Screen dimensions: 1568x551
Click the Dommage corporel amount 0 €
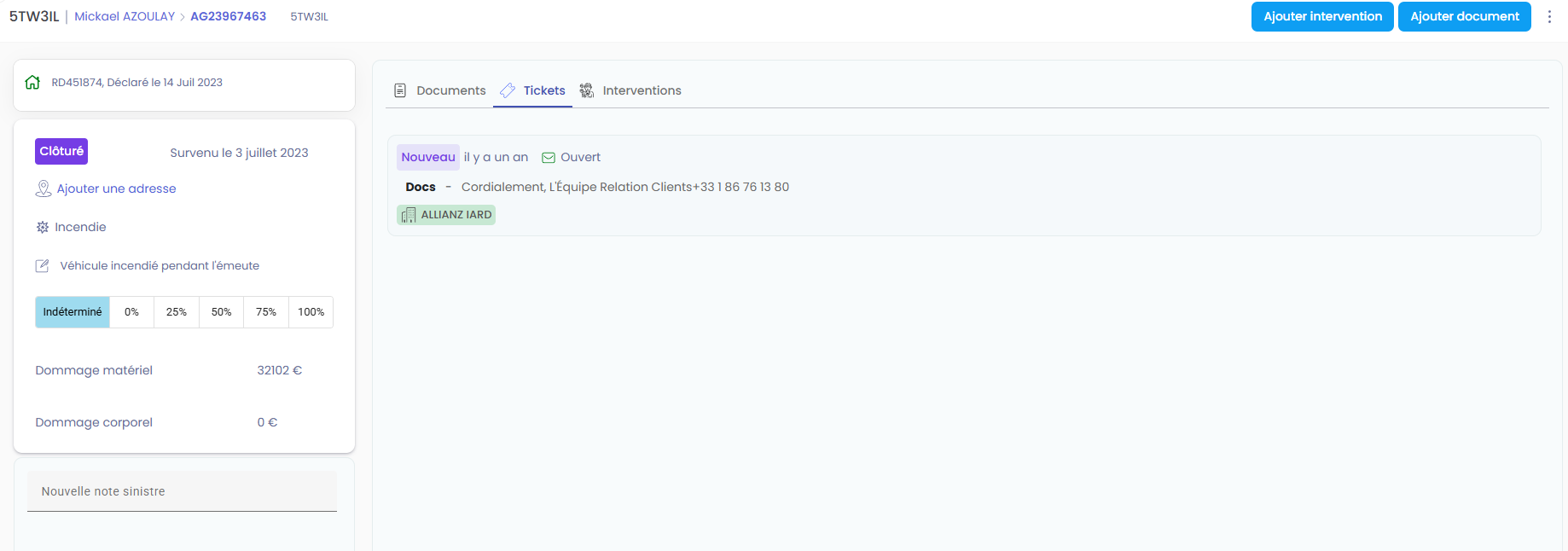pos(267,422)
